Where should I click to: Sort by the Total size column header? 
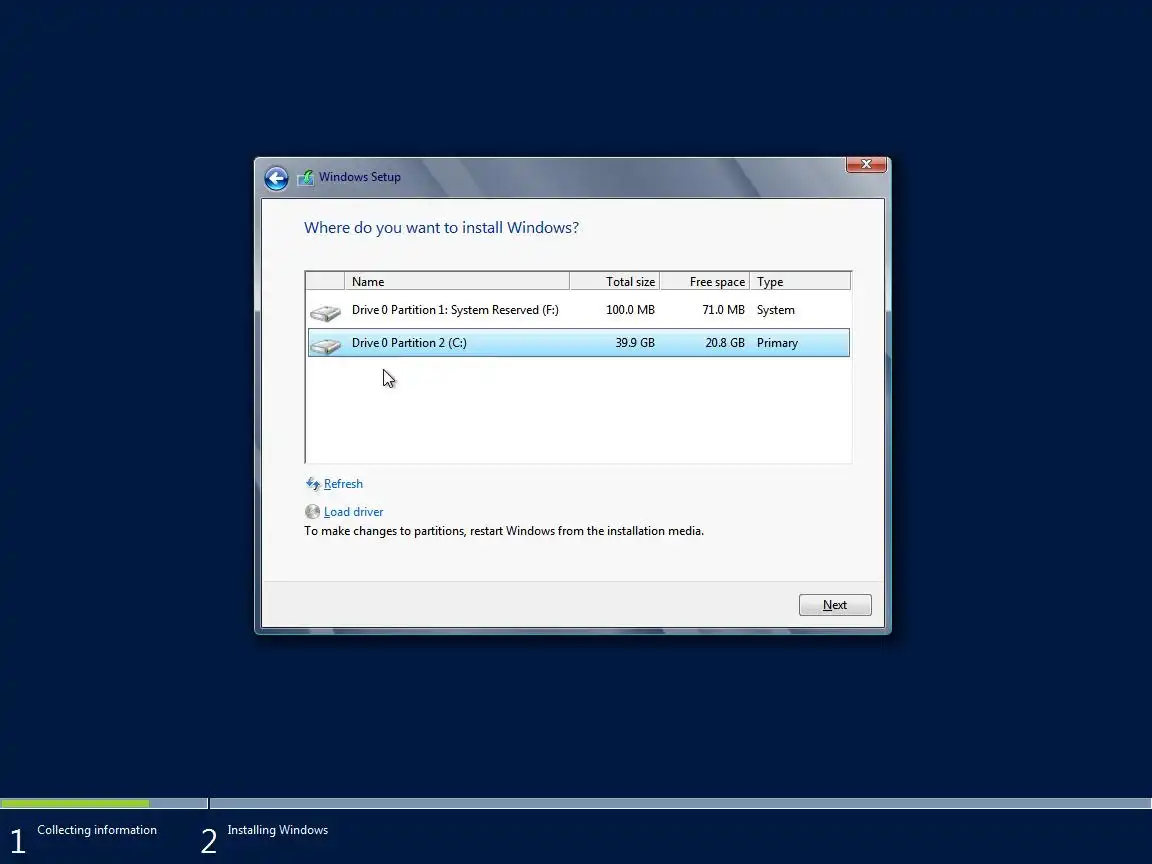point(615,281)
